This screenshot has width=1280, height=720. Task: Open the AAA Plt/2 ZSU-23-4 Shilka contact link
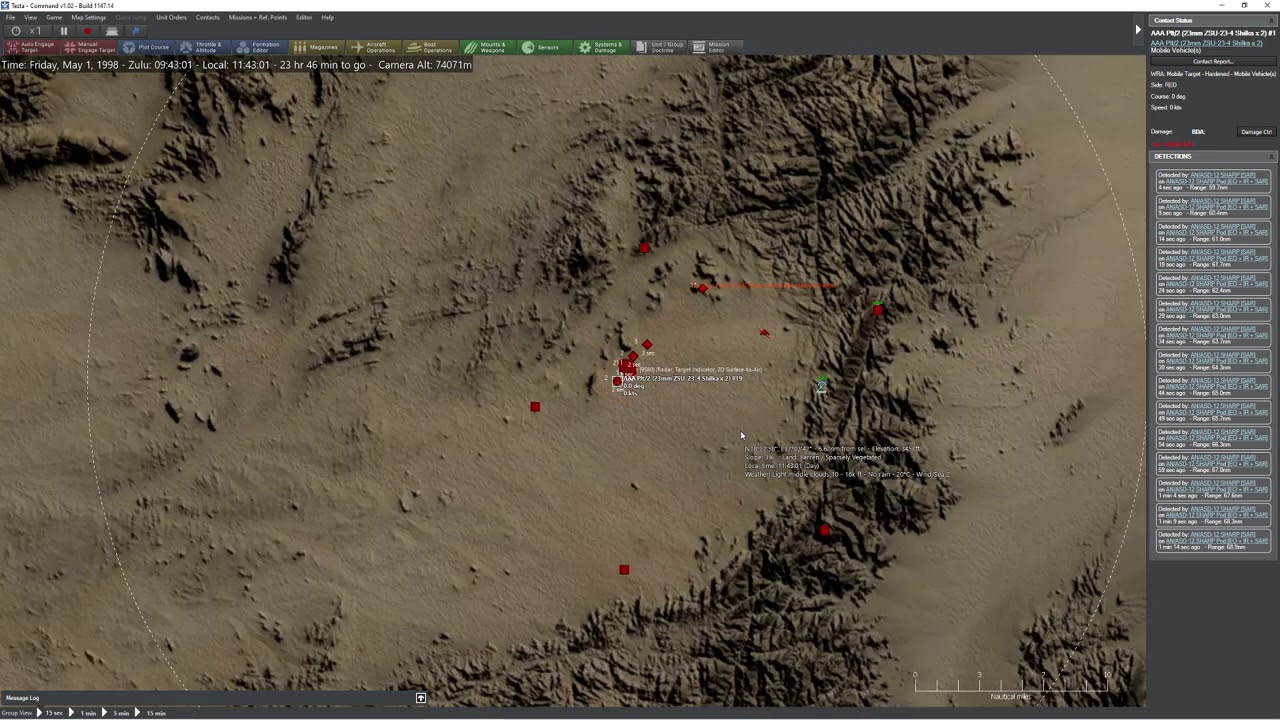[1206, 43]
